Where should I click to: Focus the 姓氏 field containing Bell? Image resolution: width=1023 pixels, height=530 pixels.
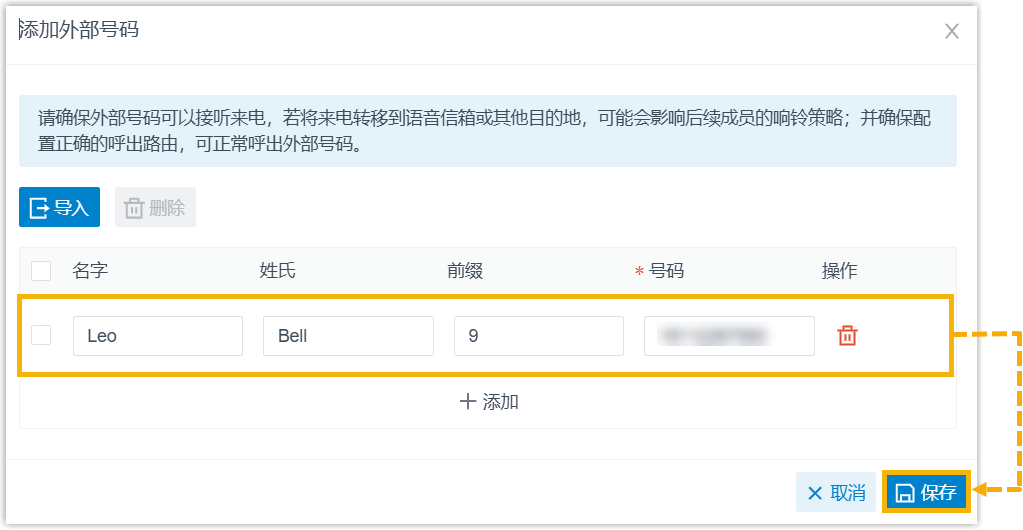(348, 336)
